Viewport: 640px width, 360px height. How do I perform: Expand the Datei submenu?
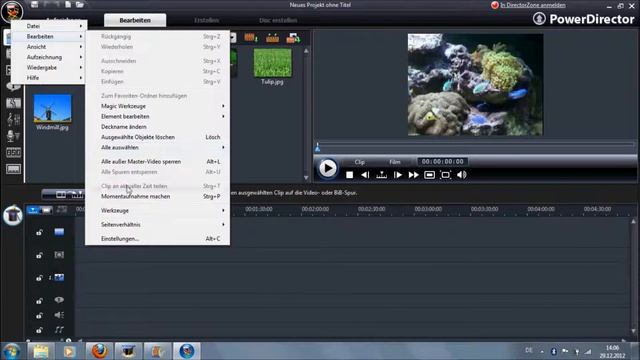pyautogui.click(x=49, y=26)
